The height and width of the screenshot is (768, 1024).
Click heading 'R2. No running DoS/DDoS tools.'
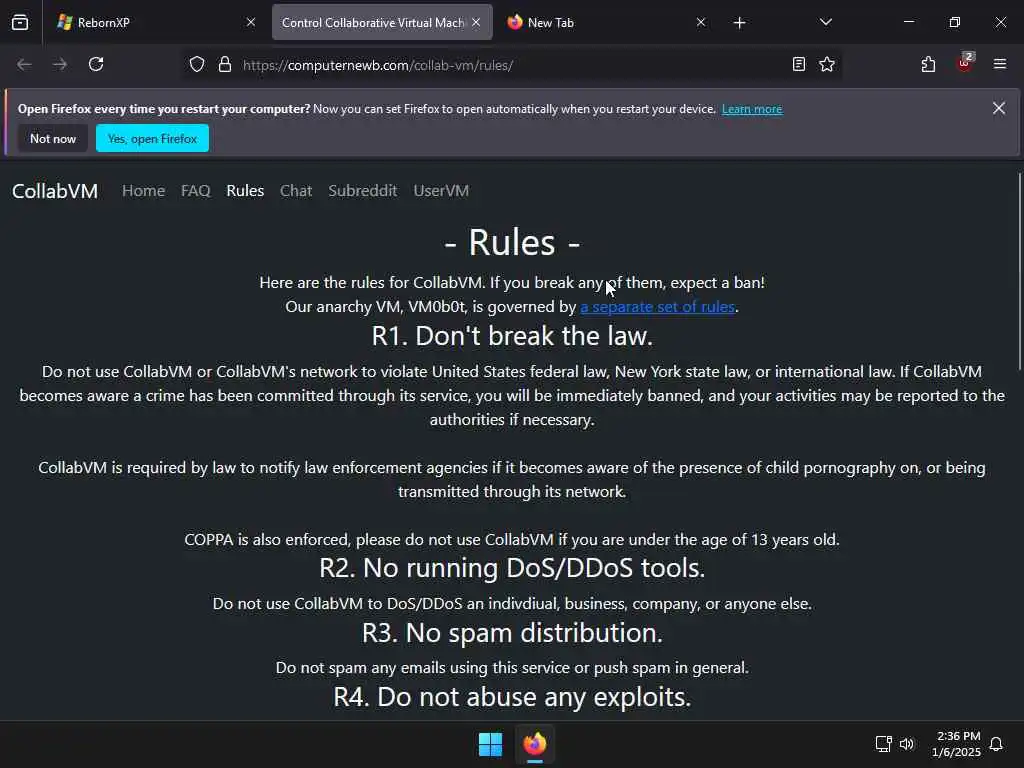[x=512, y=568]
